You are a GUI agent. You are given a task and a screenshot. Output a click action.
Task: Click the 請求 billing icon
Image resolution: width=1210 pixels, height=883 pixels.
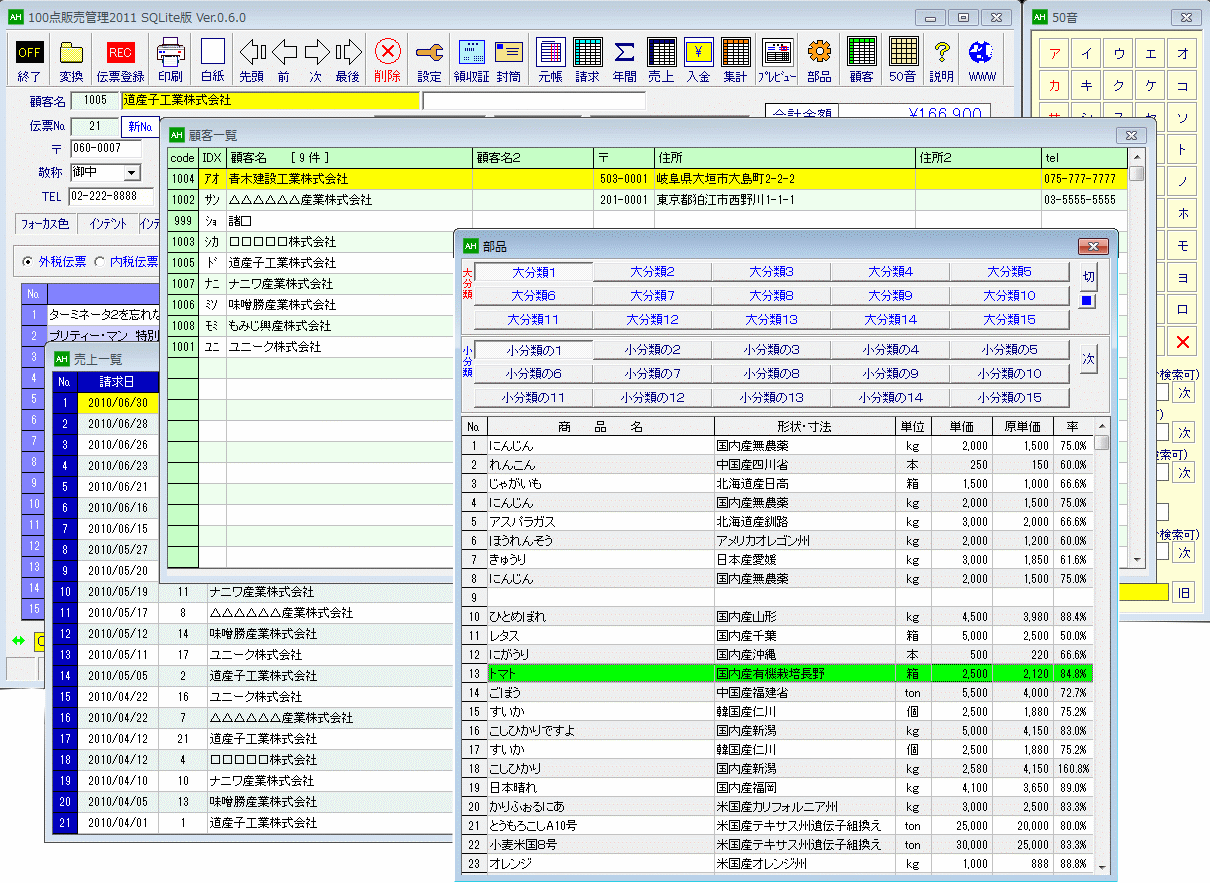click(587, 60)
